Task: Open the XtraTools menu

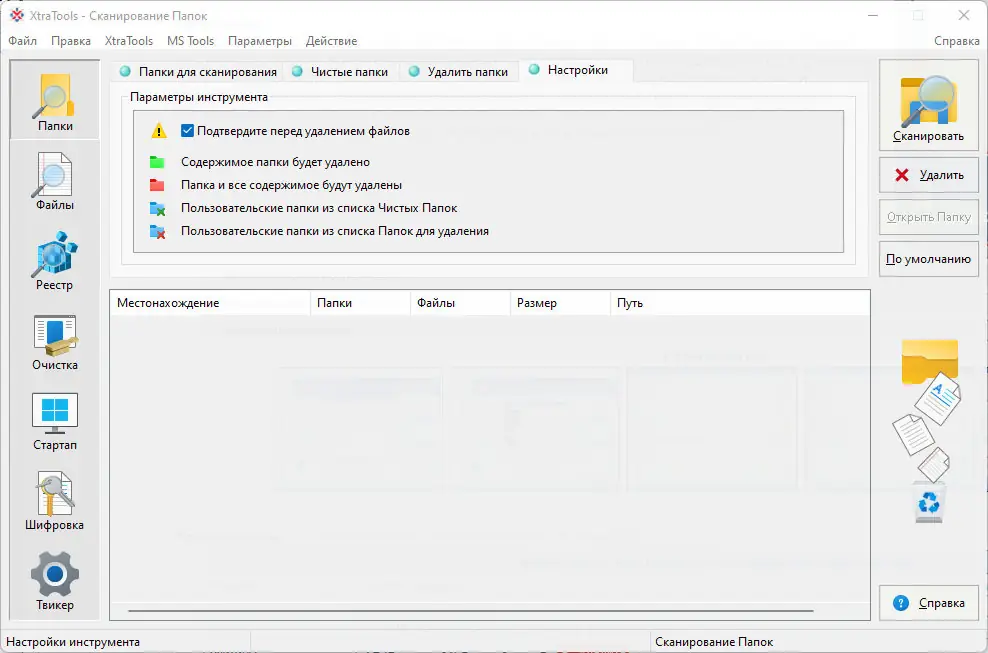Action: point(129,41)
